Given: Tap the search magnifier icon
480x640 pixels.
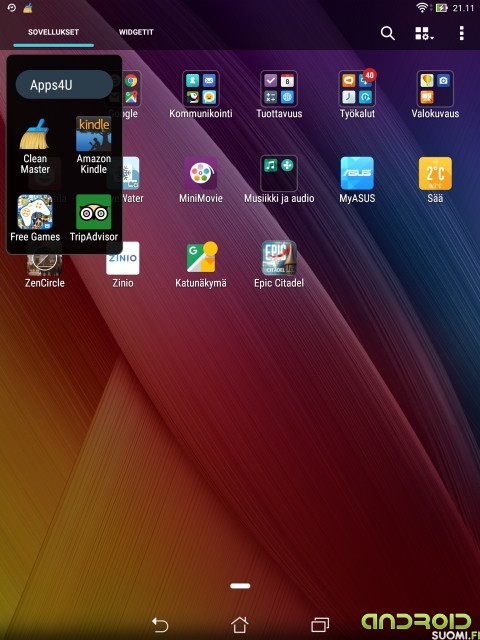Looking at the screenshot, I should 387,33.
